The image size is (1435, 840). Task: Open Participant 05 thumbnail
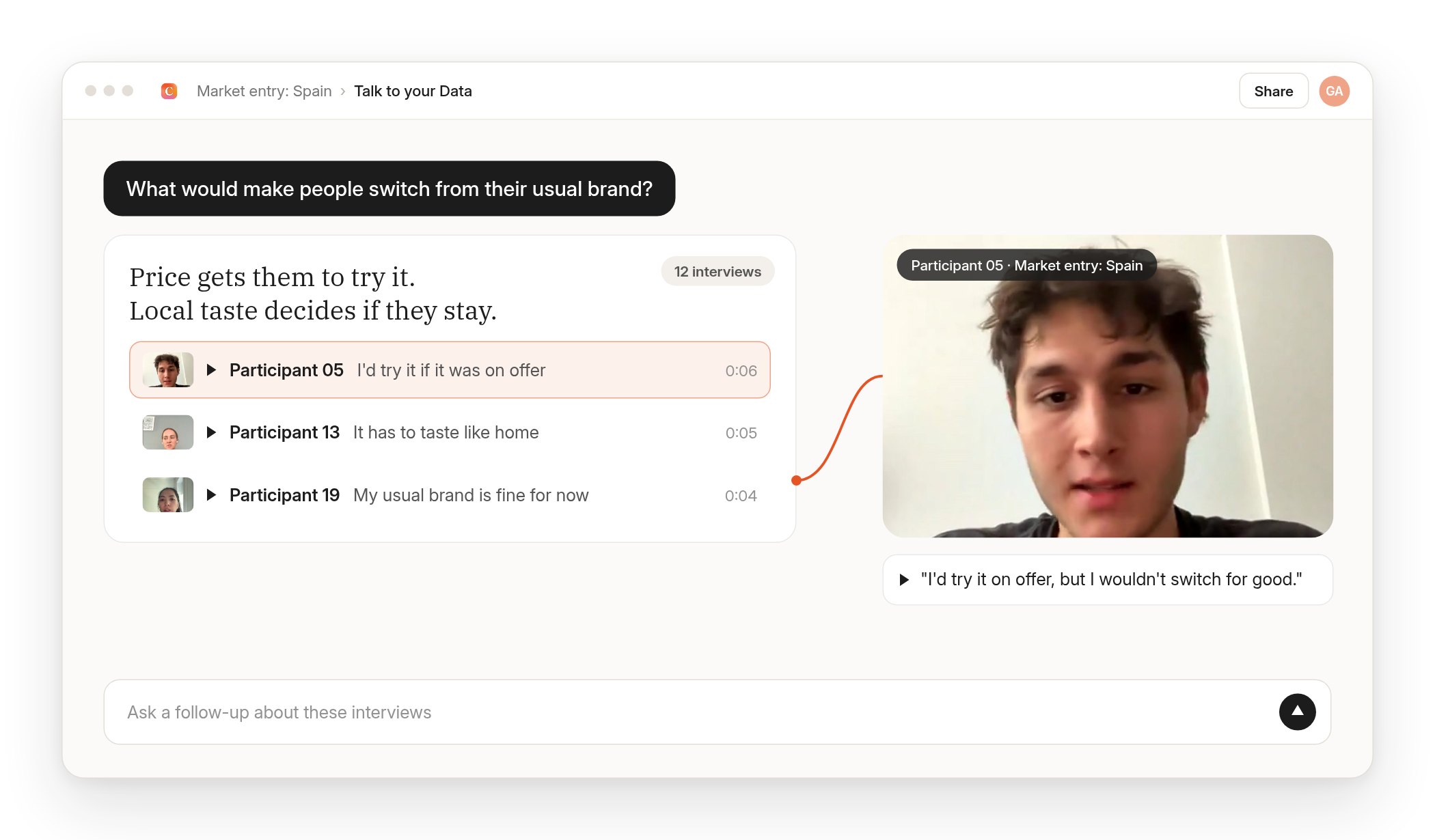coord(168,369)
